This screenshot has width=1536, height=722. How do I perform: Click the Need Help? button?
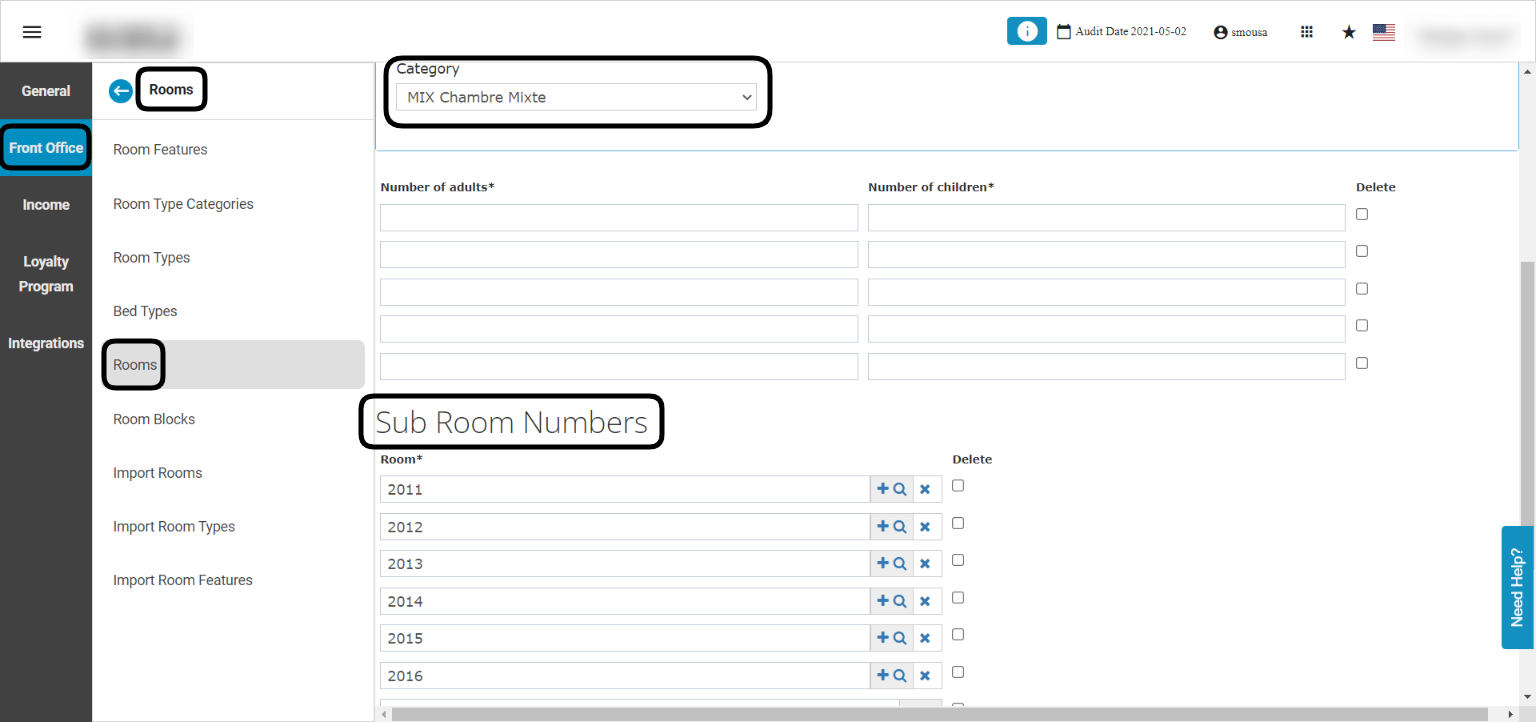1518,588
